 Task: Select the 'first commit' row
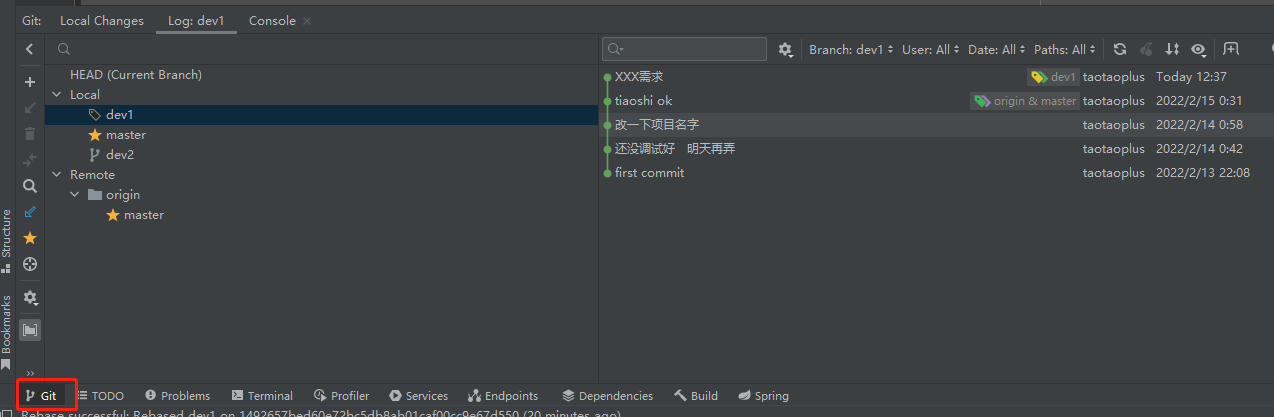point(936,173)
